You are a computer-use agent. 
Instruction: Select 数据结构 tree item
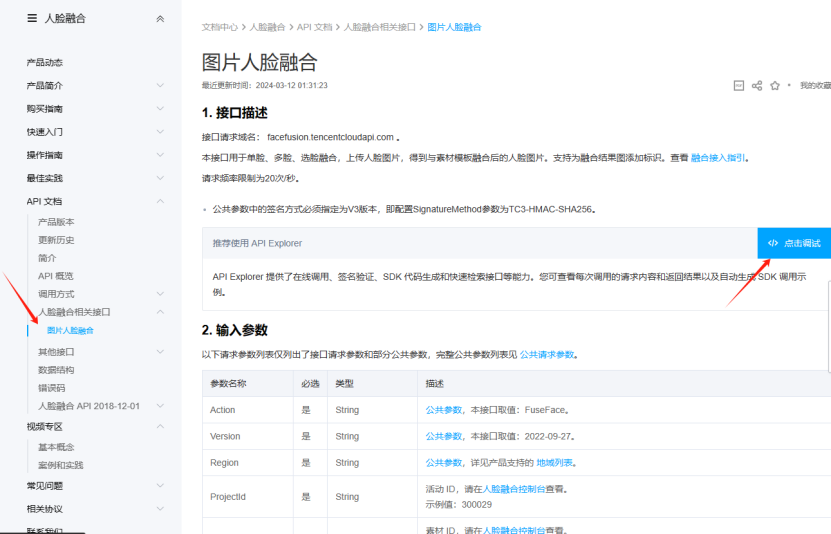pos(56,370)
